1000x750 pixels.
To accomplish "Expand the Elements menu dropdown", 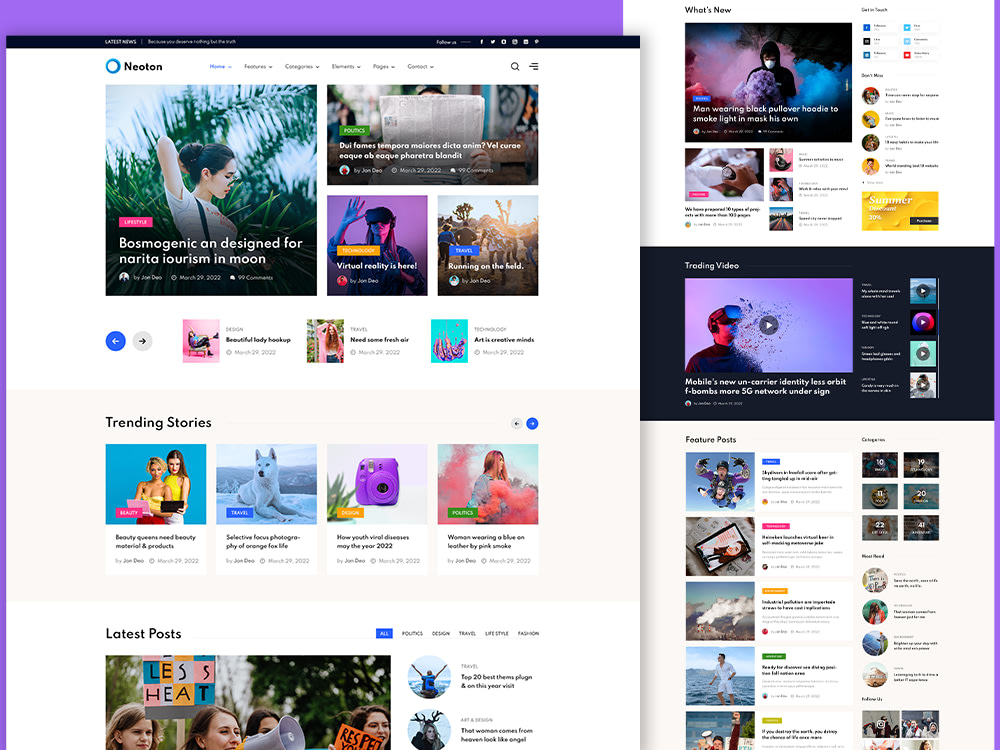I will pos(346,66).
